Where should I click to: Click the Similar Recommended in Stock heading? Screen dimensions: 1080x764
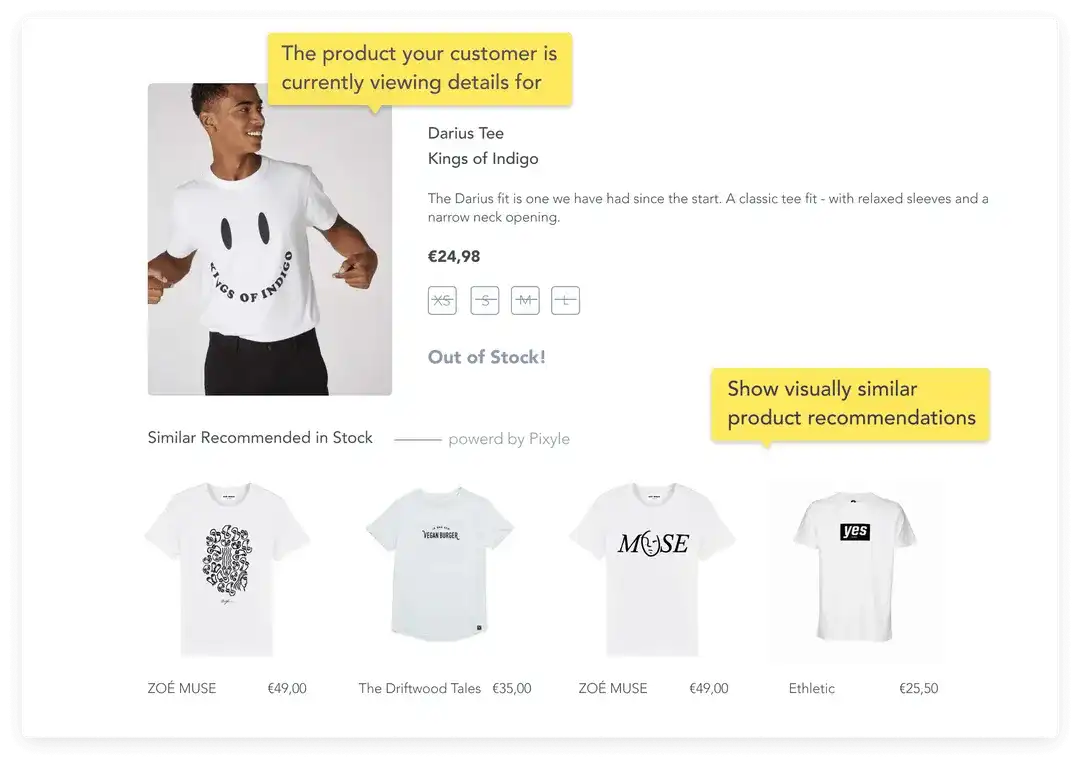point(260,437)
